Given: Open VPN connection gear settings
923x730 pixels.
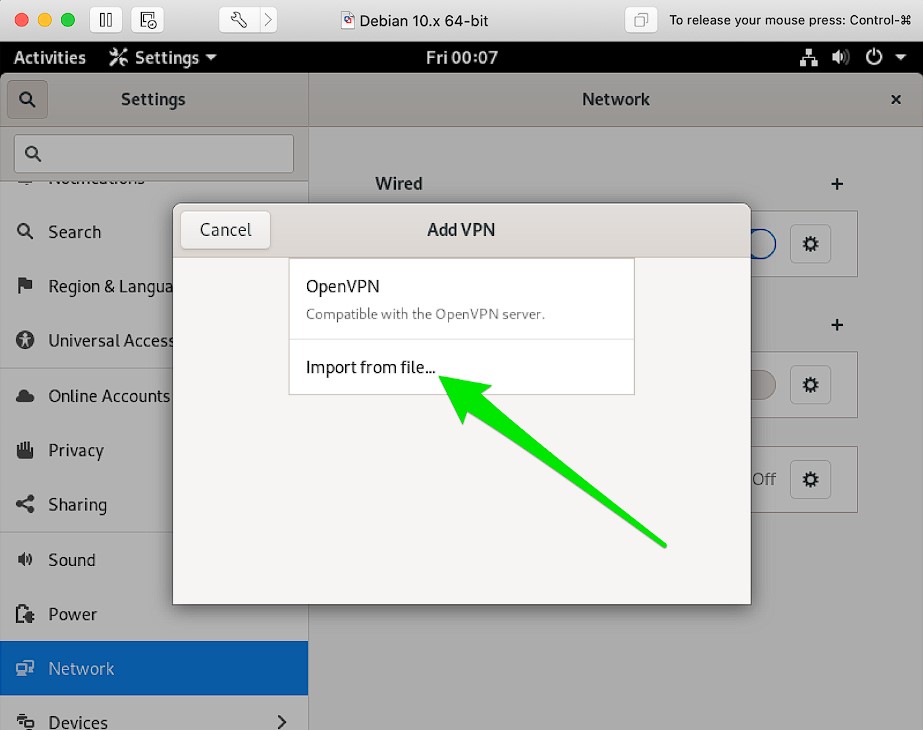Looking at the screenshot, I should pos(810,385).
